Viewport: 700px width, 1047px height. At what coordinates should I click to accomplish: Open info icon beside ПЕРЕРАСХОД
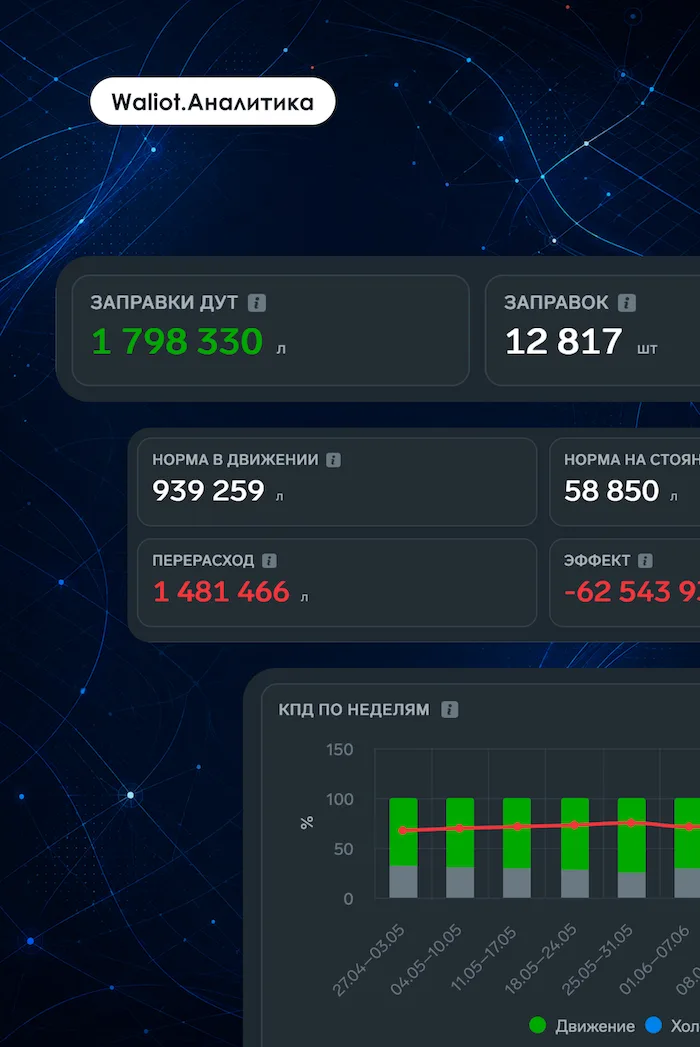click(x=269, y=561)
